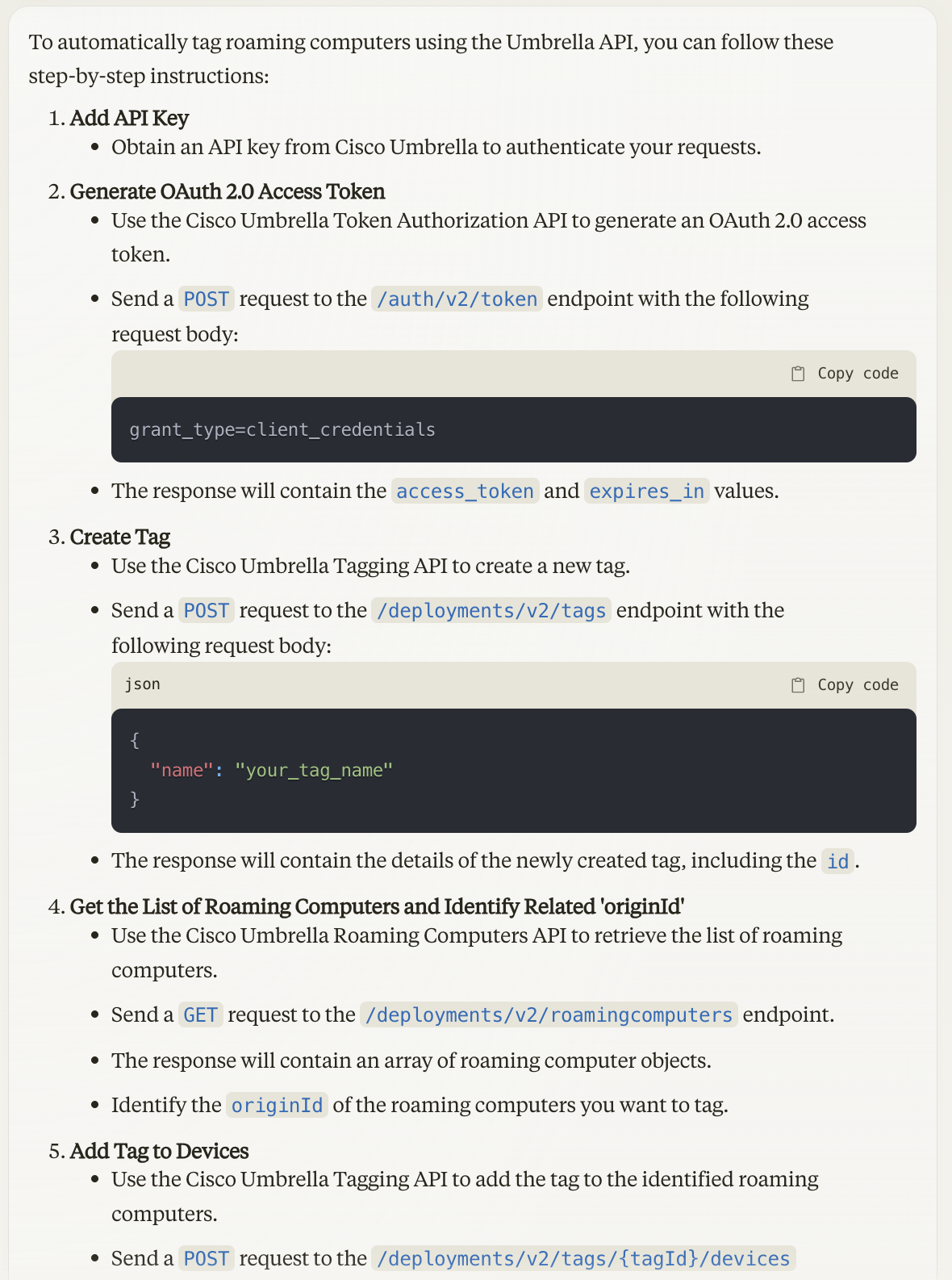Select the GET inline code chip
This screenshot has width=952, height=1280.
click(201, 1015)
